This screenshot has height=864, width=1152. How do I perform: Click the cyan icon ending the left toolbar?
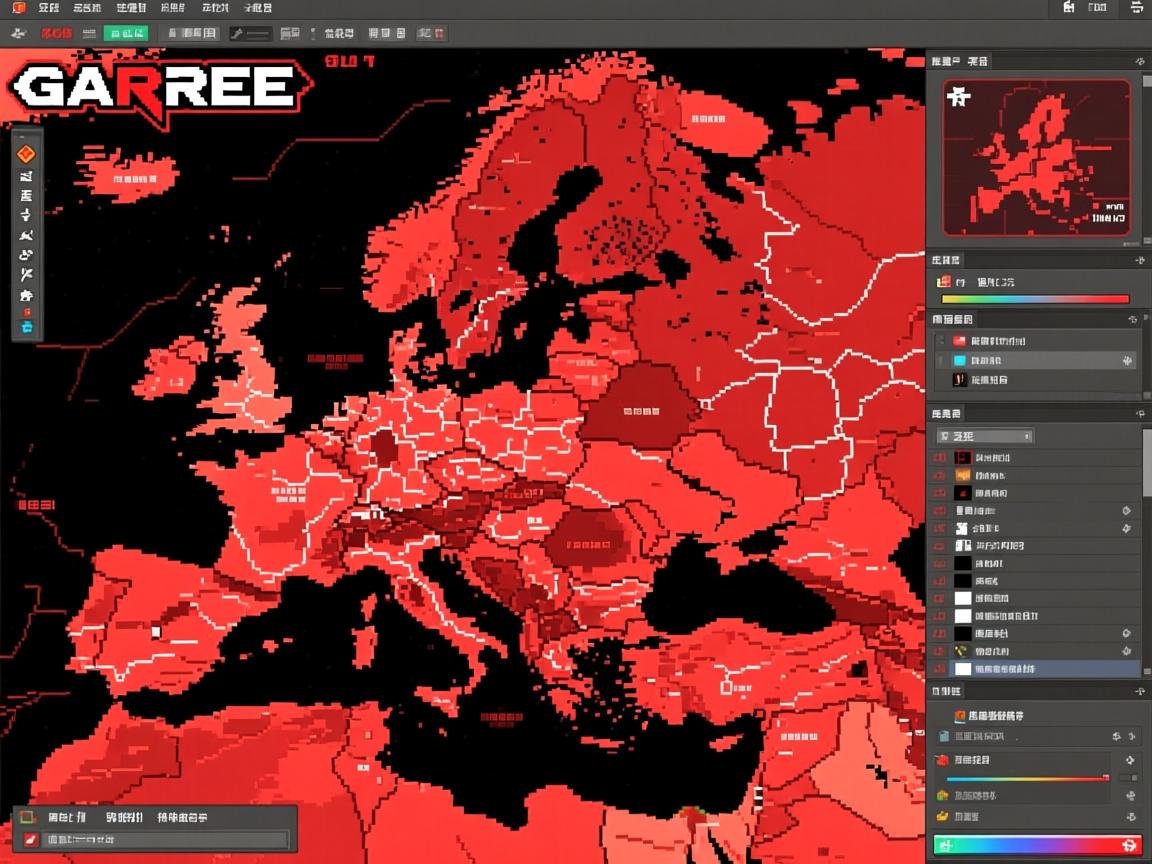[26, 325]
